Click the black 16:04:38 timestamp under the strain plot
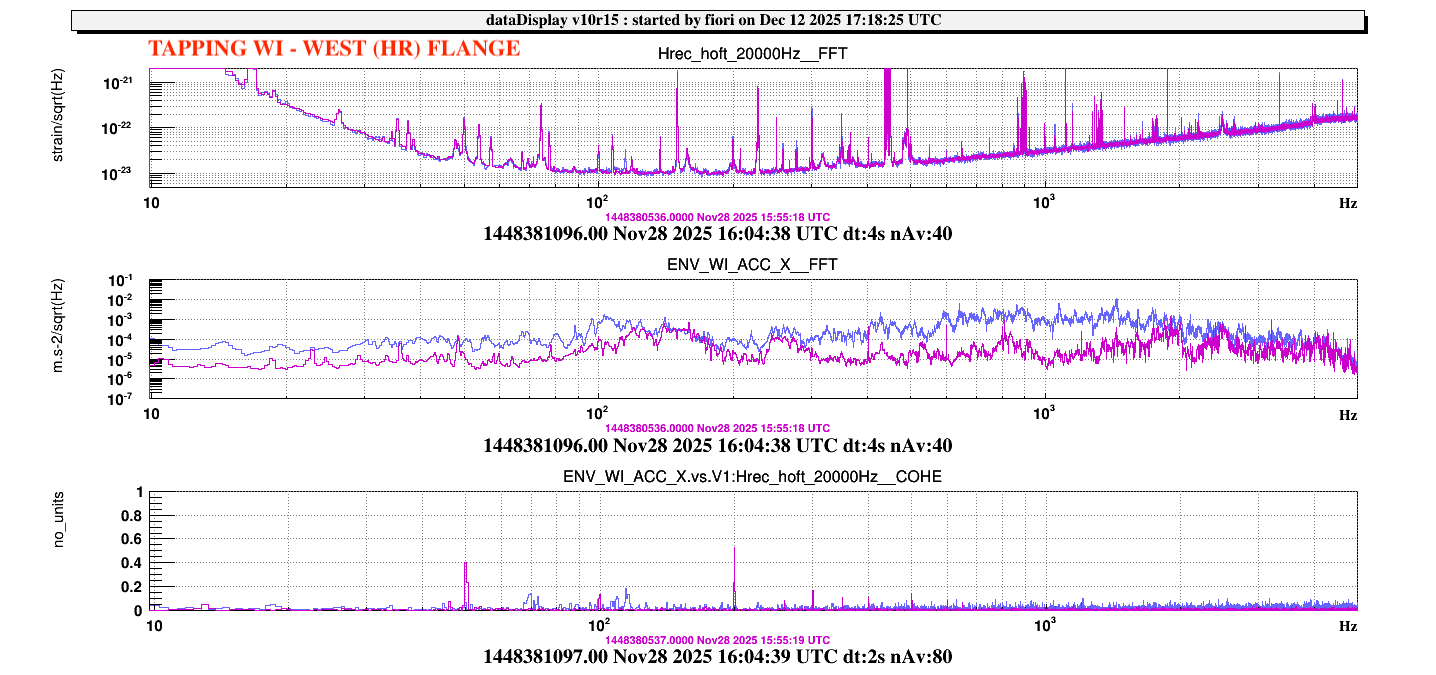 click(x=717, y=235)
